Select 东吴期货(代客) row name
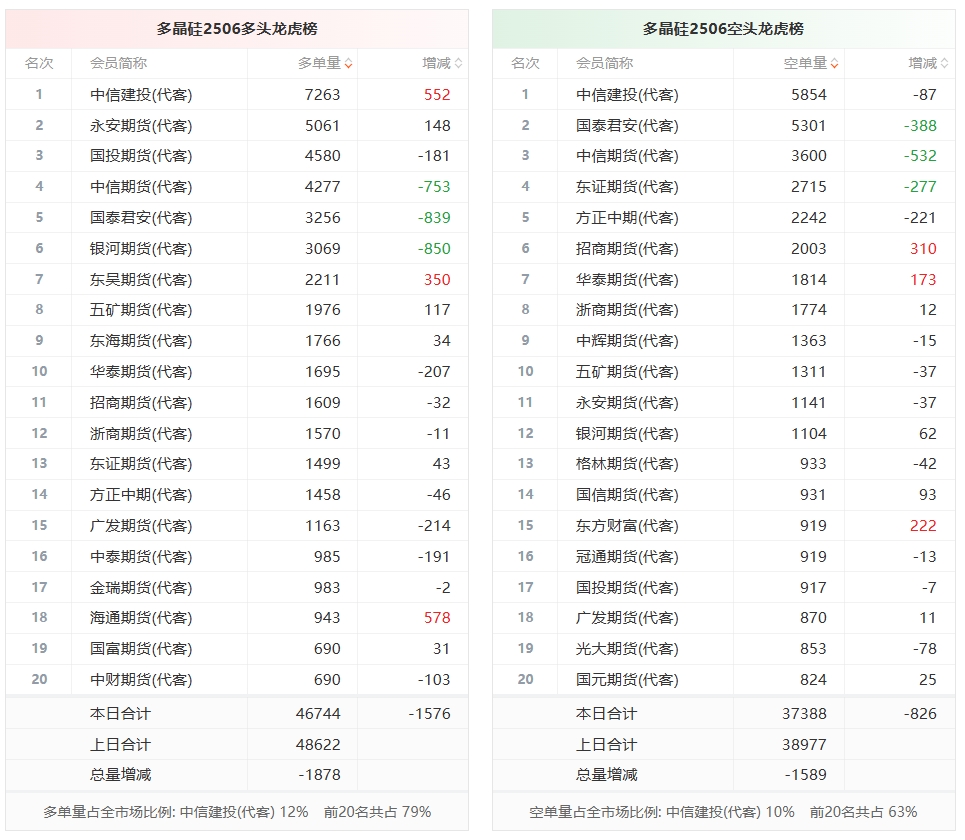 [x=141, y=279]
